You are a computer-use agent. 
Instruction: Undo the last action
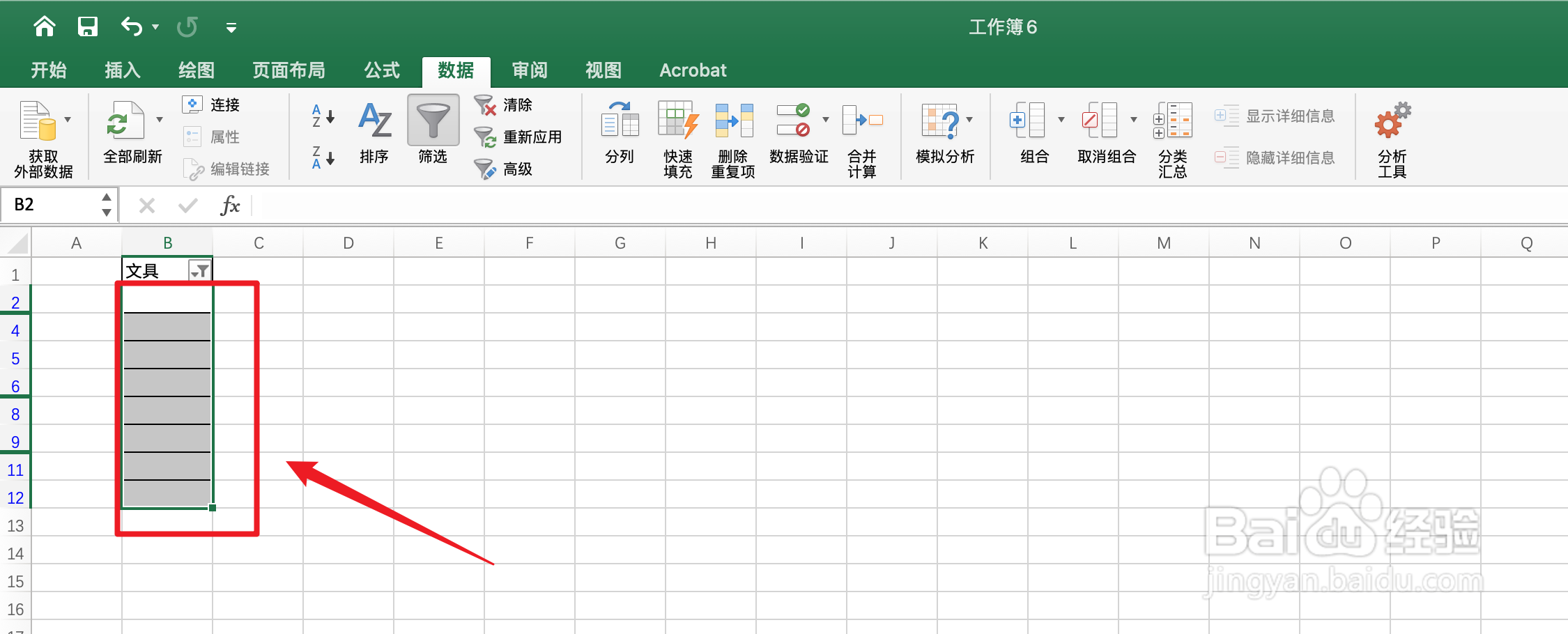tap(132, 26)
